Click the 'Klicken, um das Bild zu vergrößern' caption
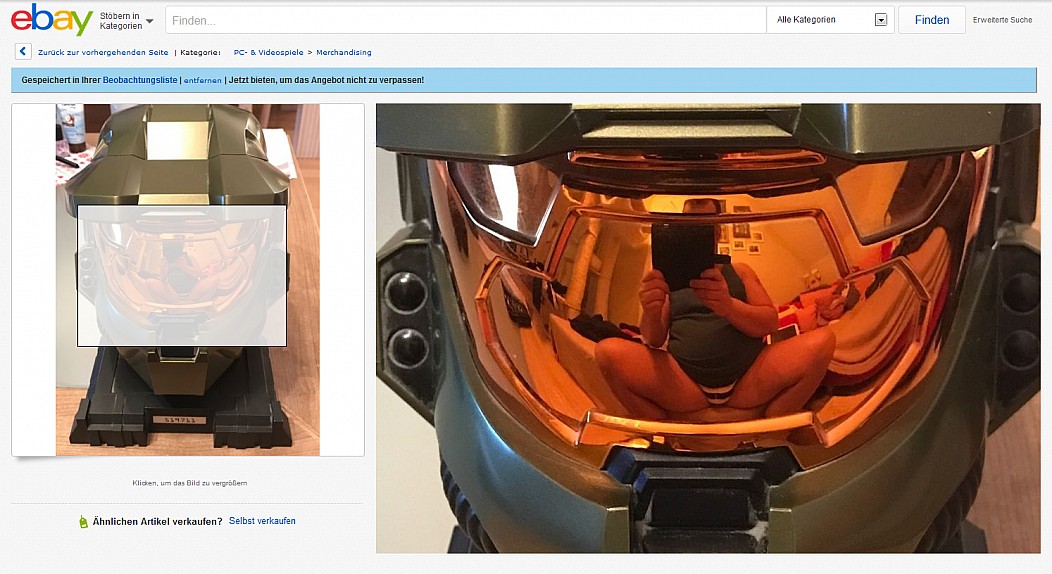The image size is (1052, 574). pyautogui.click(x=189, y=483)
